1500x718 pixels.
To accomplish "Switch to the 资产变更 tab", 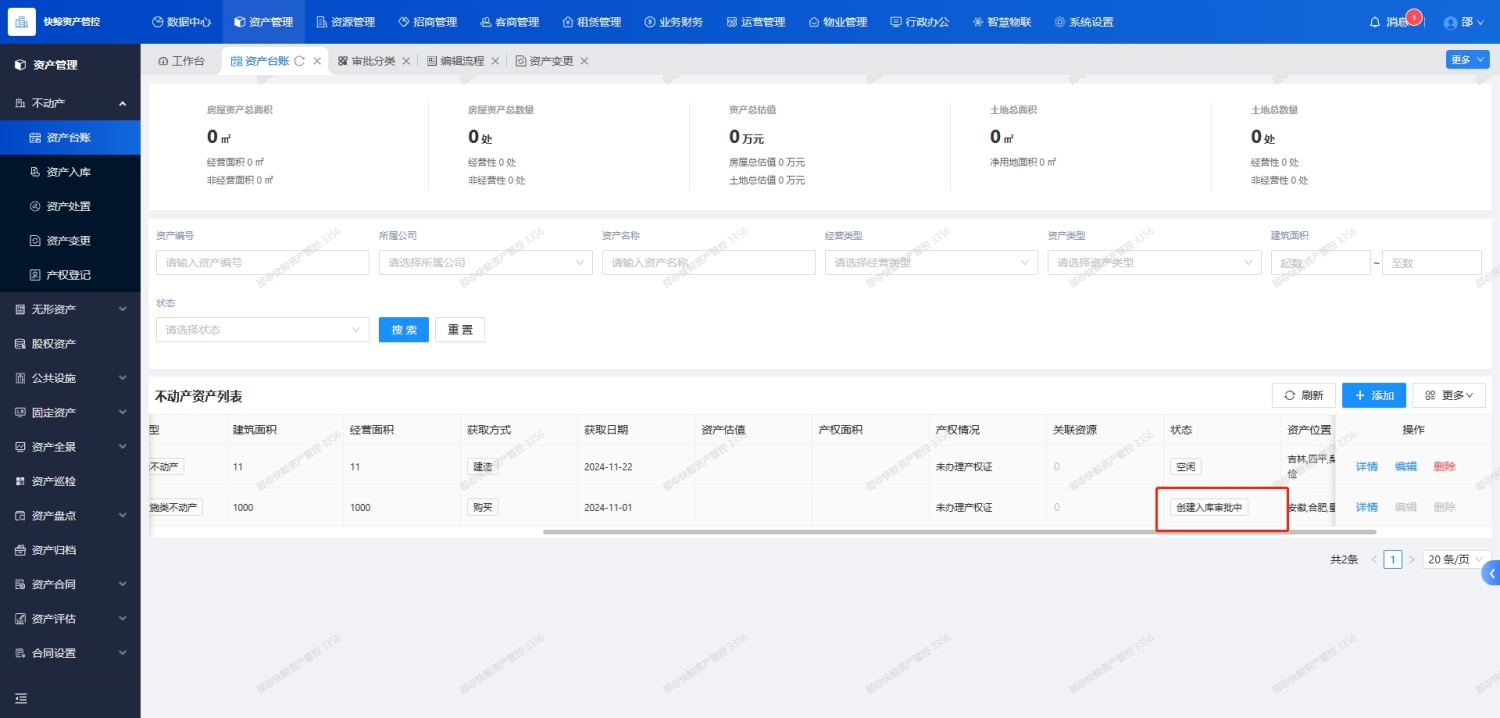I will (x=545, y=61).
